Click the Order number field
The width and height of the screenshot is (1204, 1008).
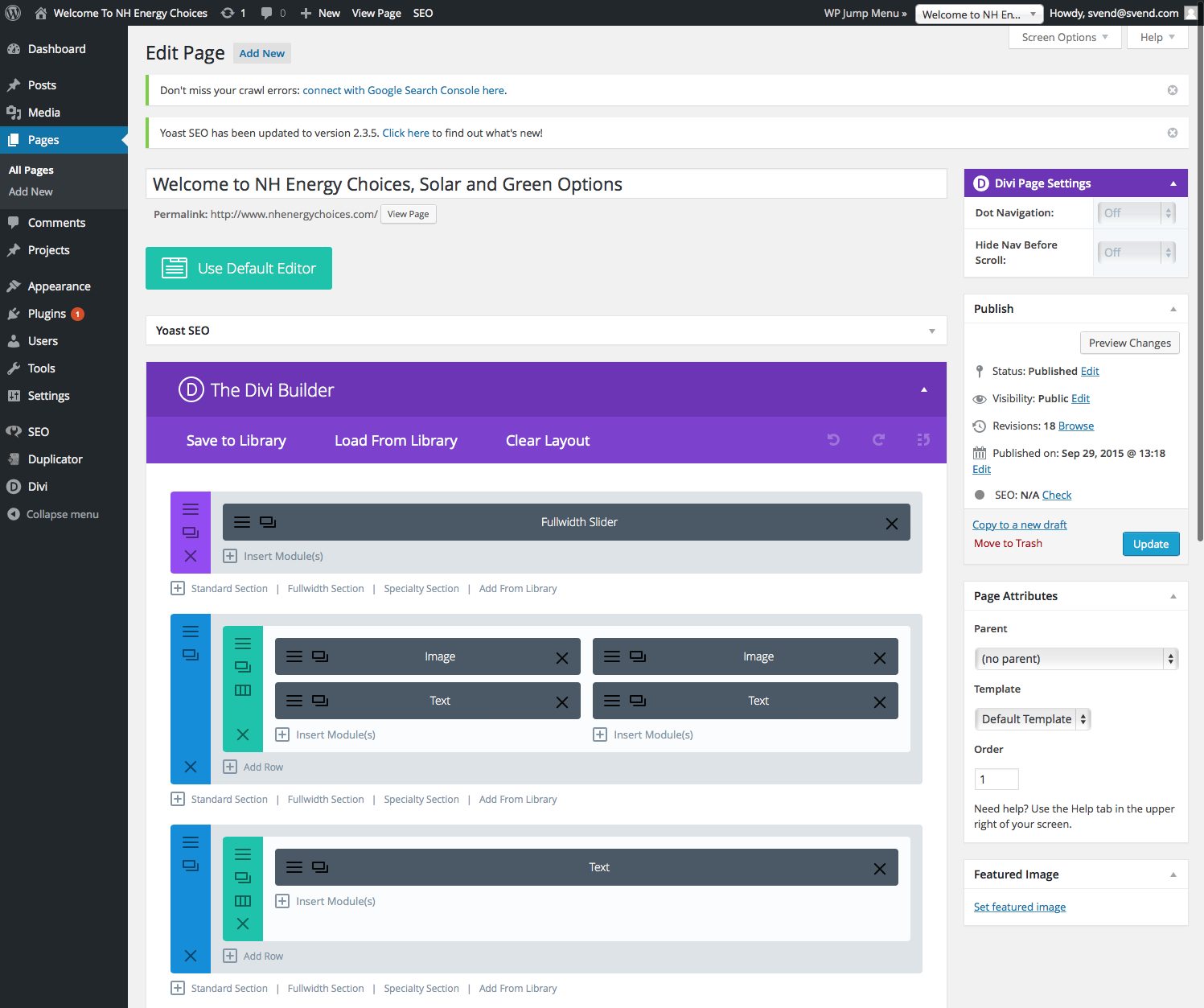click(x=996, y=779)
